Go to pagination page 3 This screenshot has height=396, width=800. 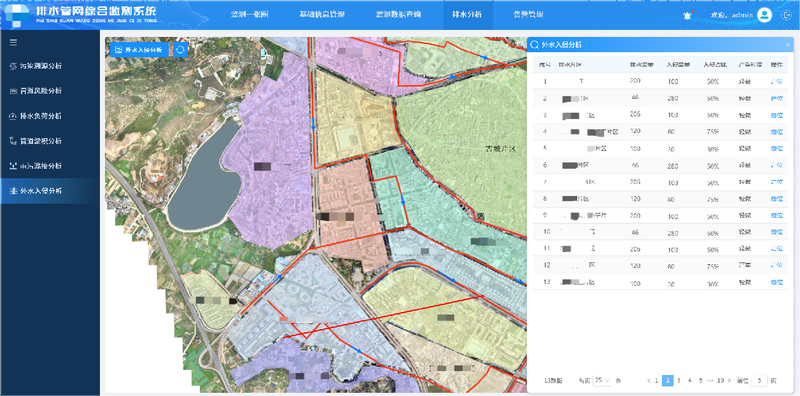[679, 380]
